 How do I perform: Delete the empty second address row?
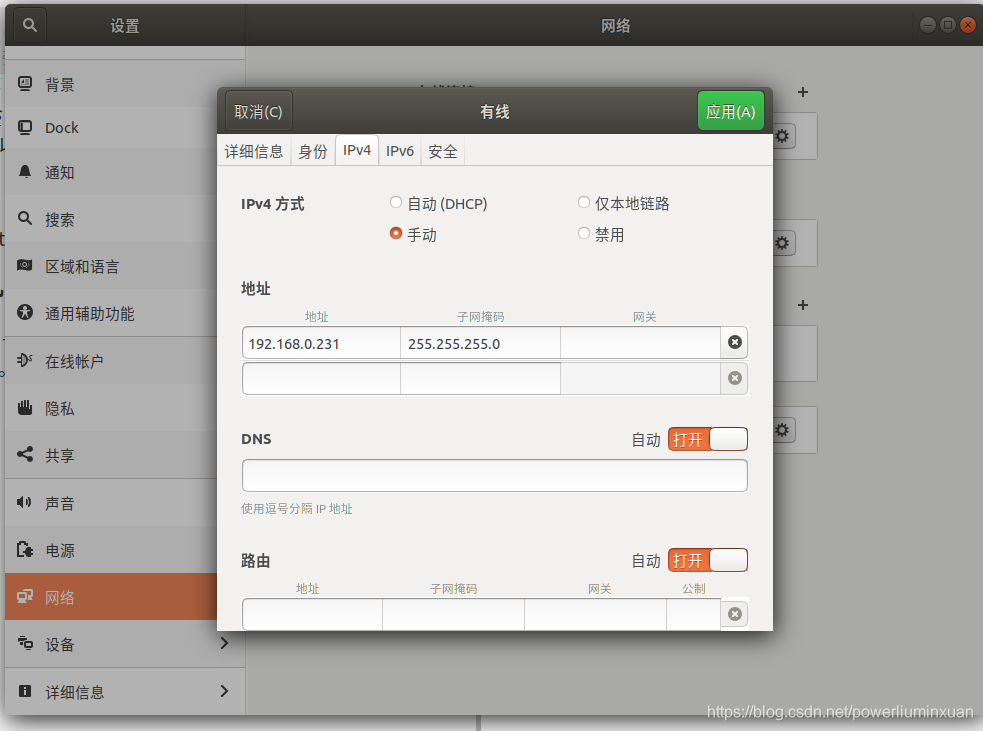(x=735, y=378)
